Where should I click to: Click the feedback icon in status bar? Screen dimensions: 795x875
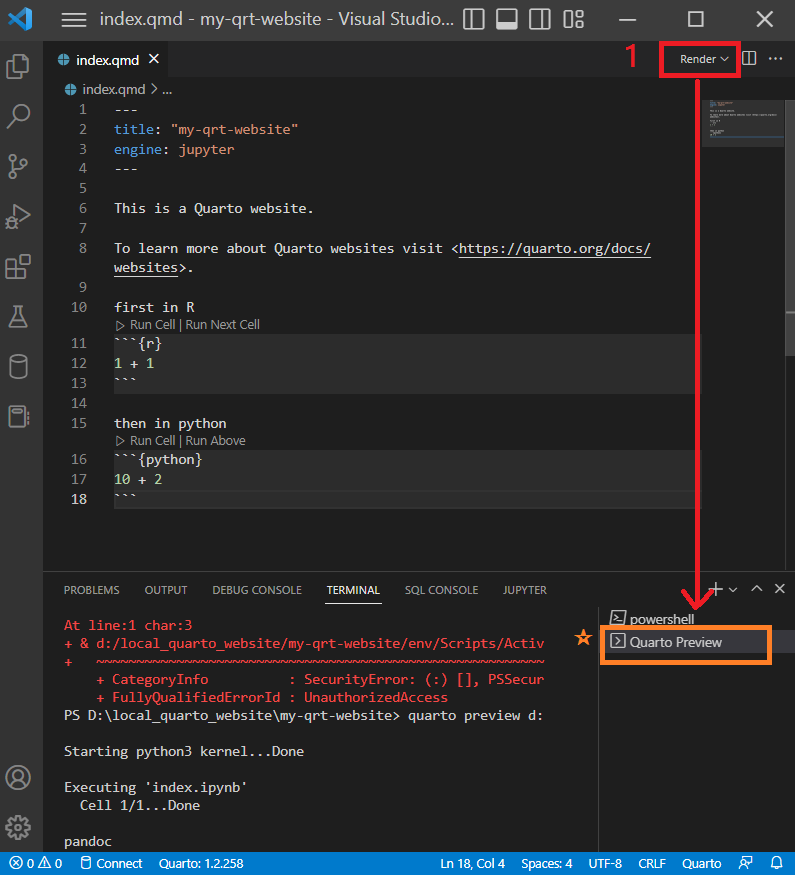[746, 863]
